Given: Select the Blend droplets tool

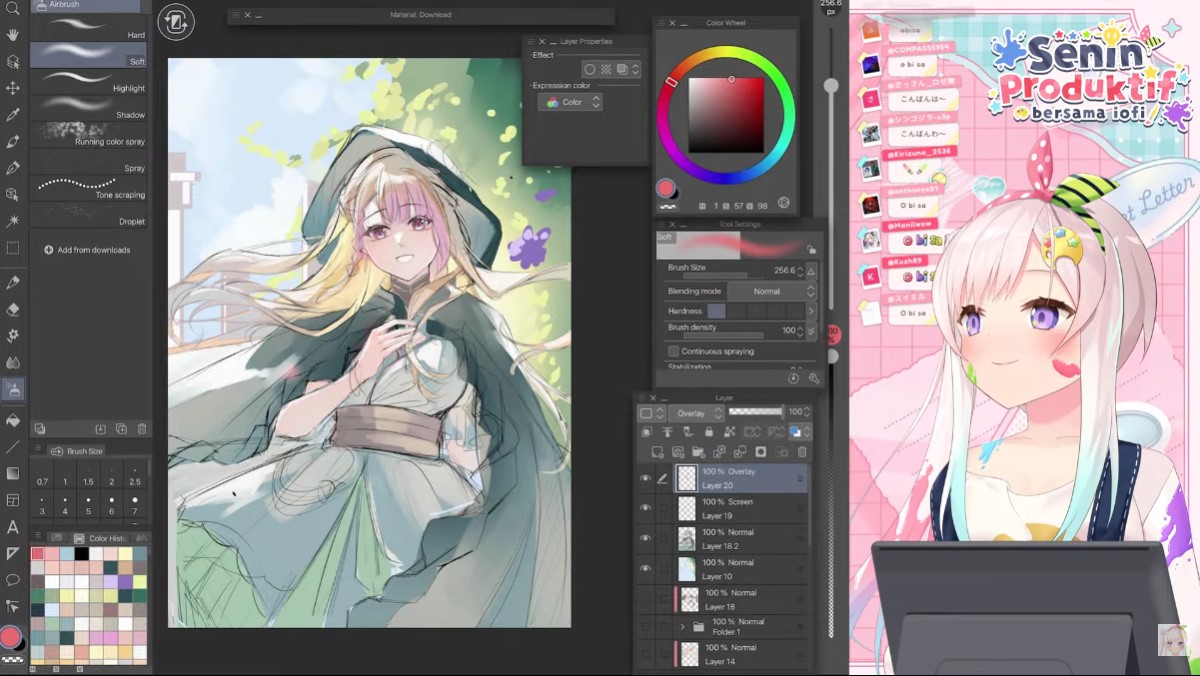Looking at the screenshot, I should coord(13,362).
